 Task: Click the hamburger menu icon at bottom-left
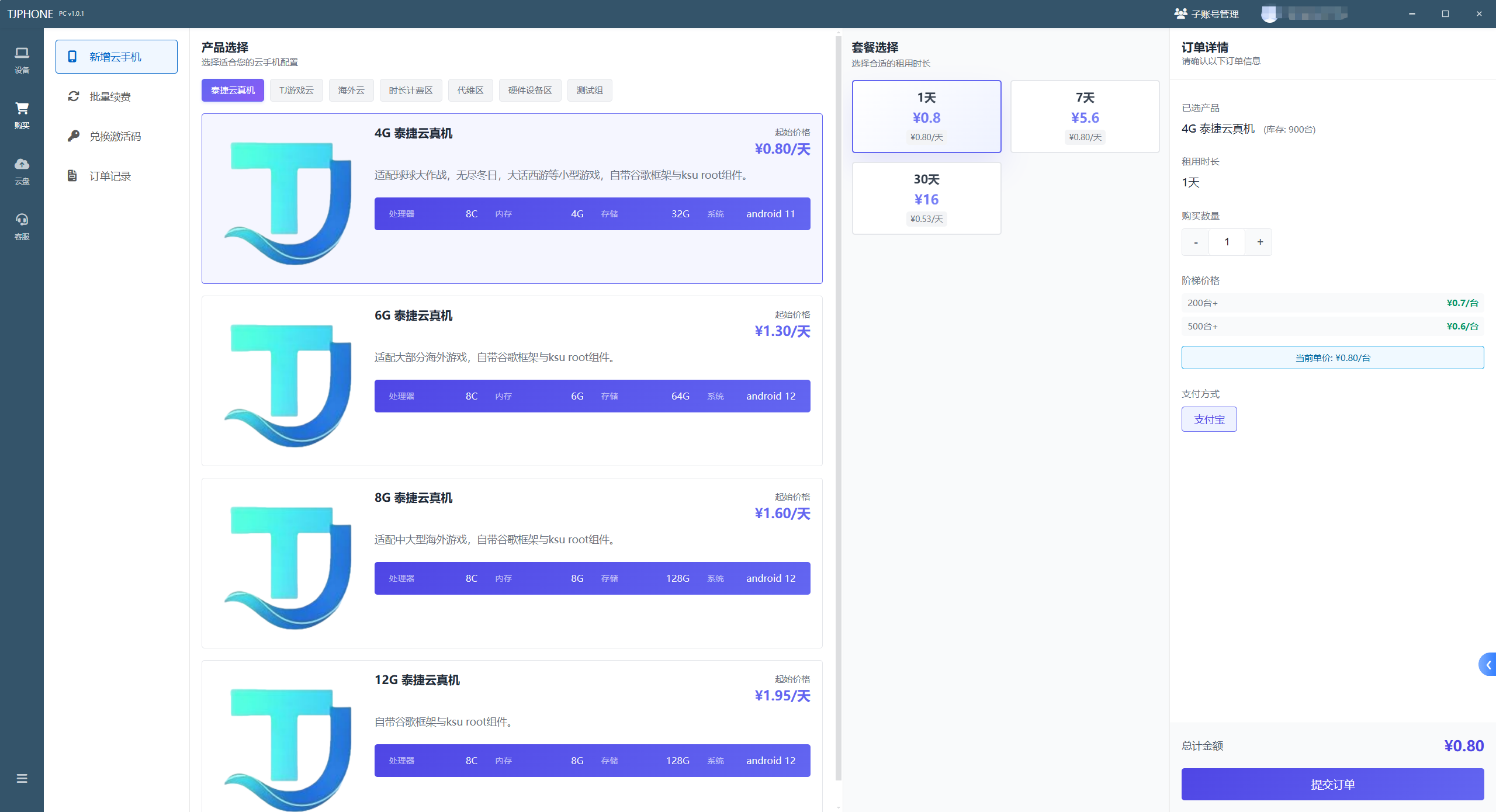pyautogui.click(x=22, y=778)
